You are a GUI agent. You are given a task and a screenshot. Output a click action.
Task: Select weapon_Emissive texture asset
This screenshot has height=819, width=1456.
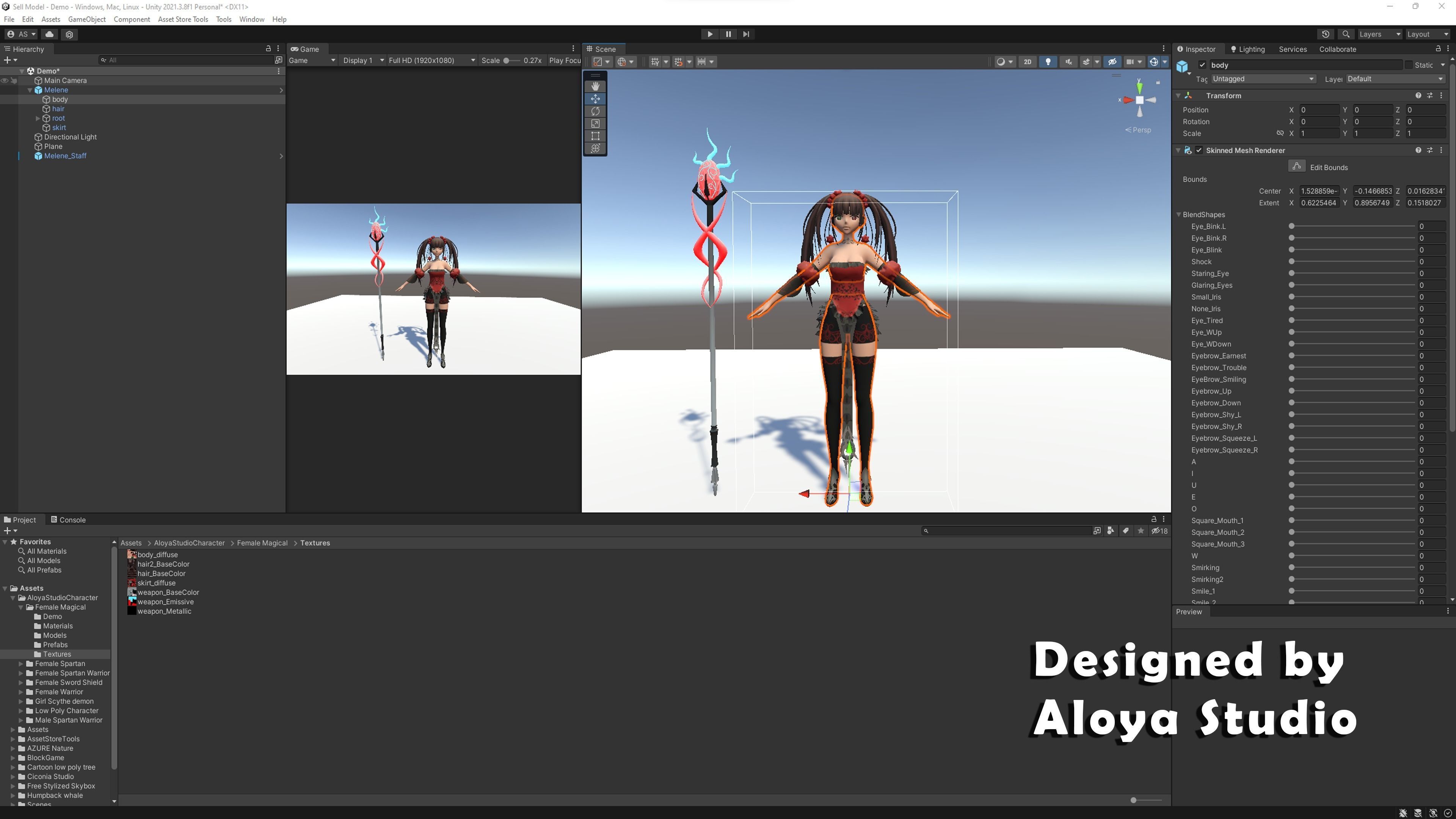click(160, 602)
